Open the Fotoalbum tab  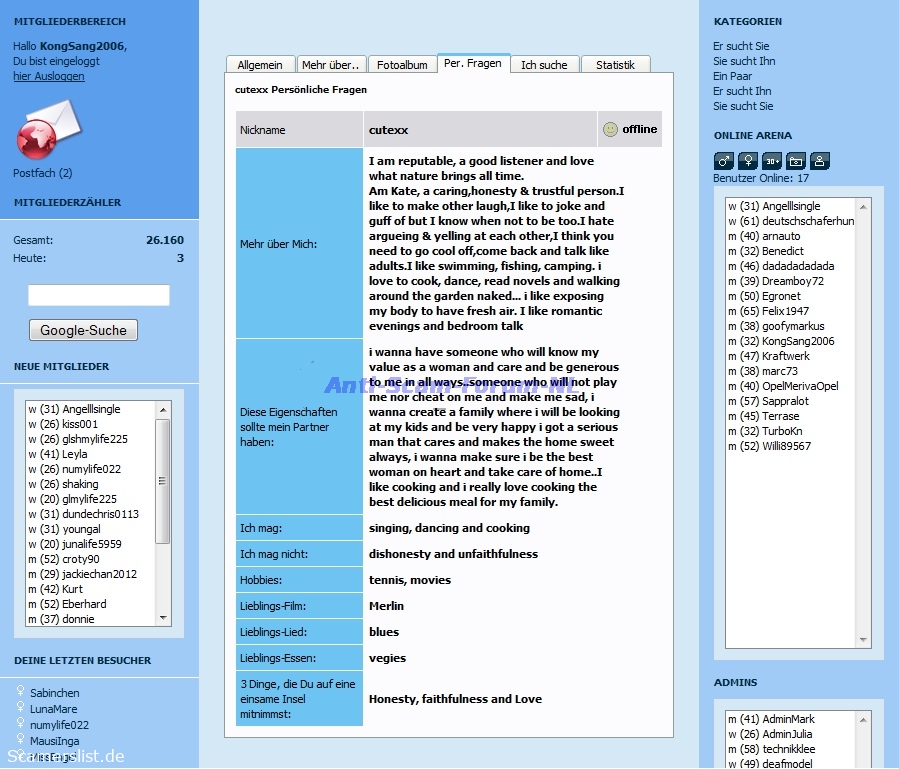(402, 65)
